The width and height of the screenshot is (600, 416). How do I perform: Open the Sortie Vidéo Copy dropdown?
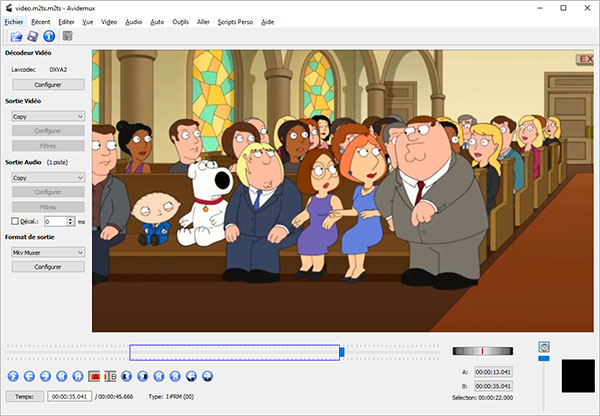pyautogui.click(x=48, y=116)
